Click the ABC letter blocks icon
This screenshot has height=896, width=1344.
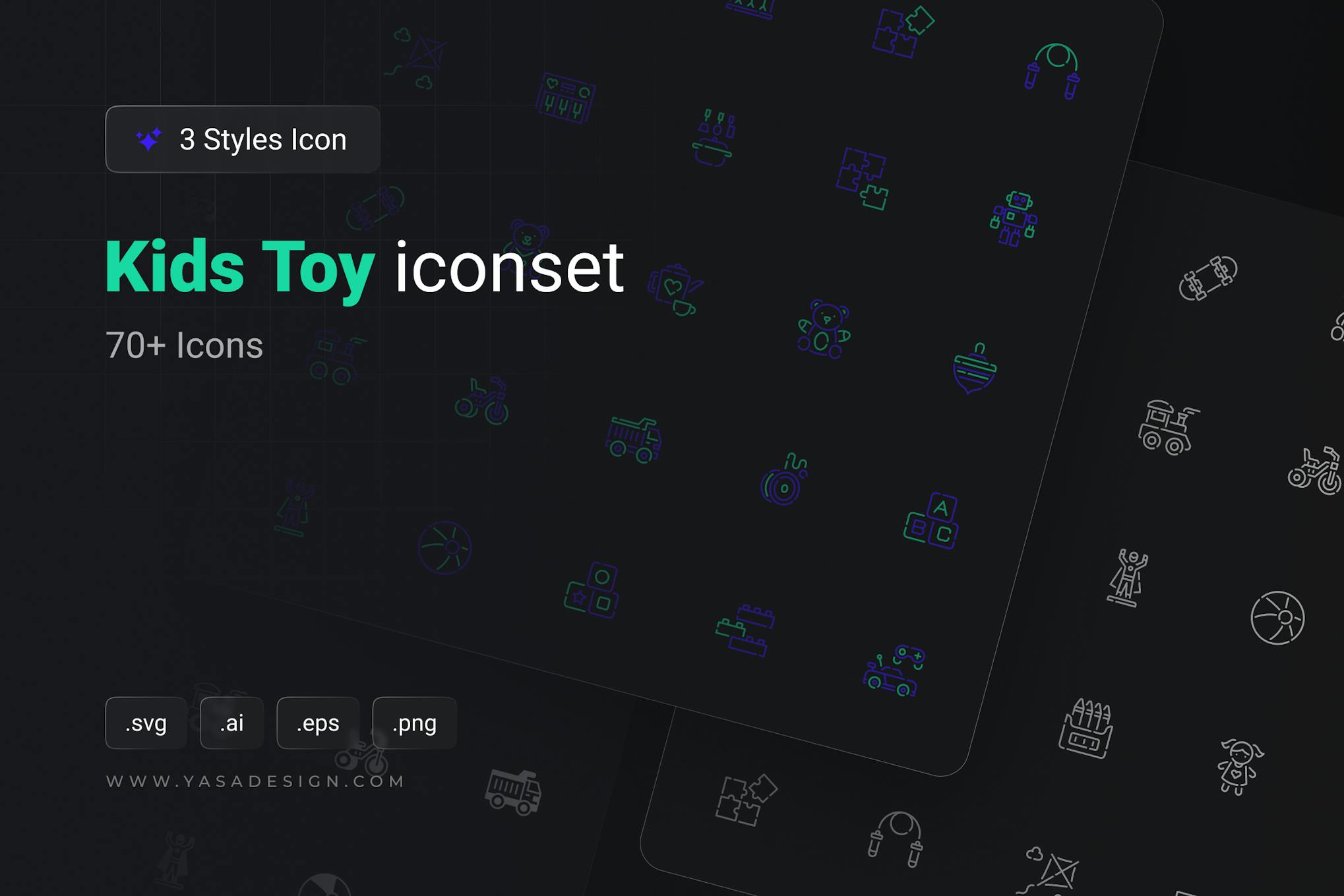pos(932,521)
